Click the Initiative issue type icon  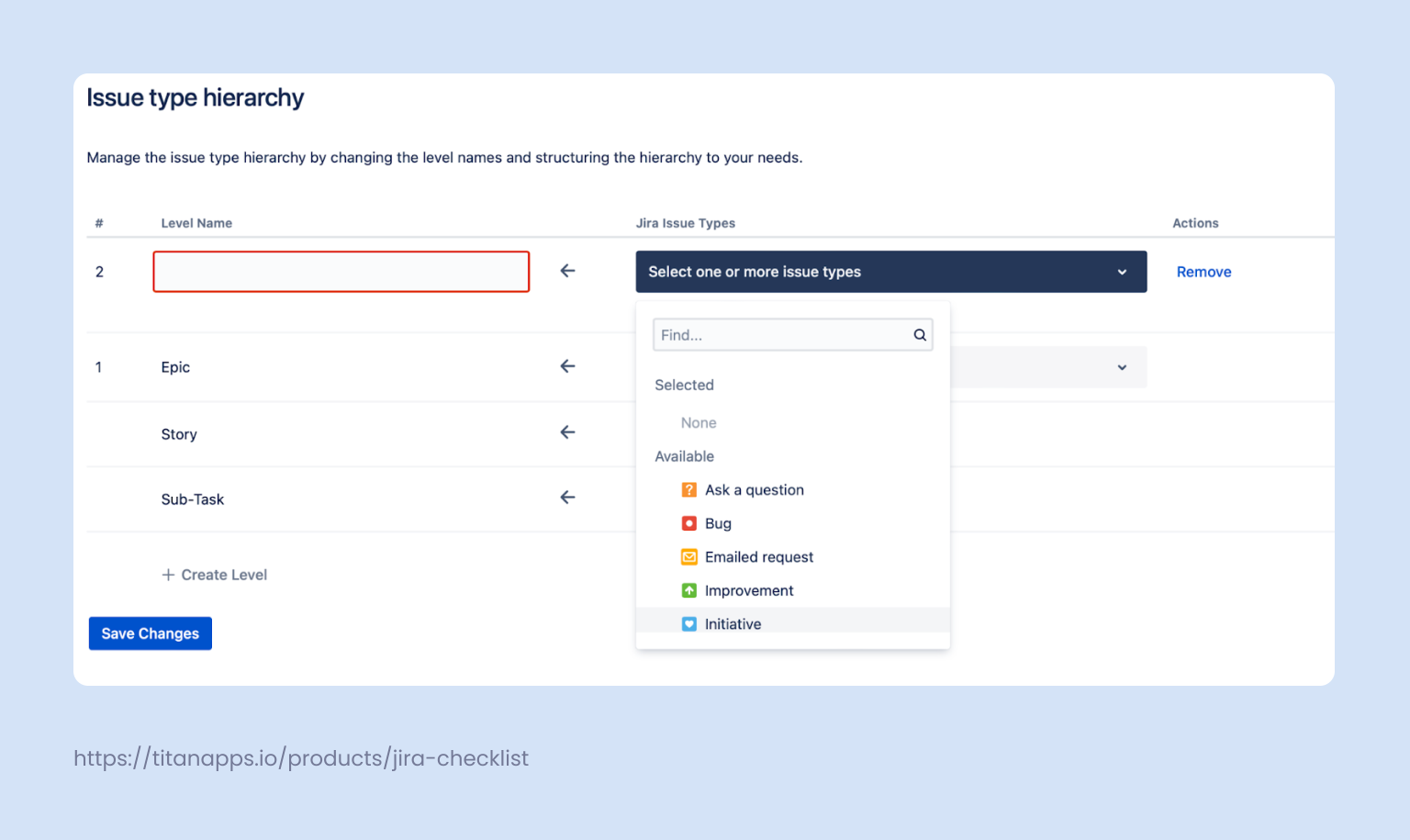coord(689,623)
